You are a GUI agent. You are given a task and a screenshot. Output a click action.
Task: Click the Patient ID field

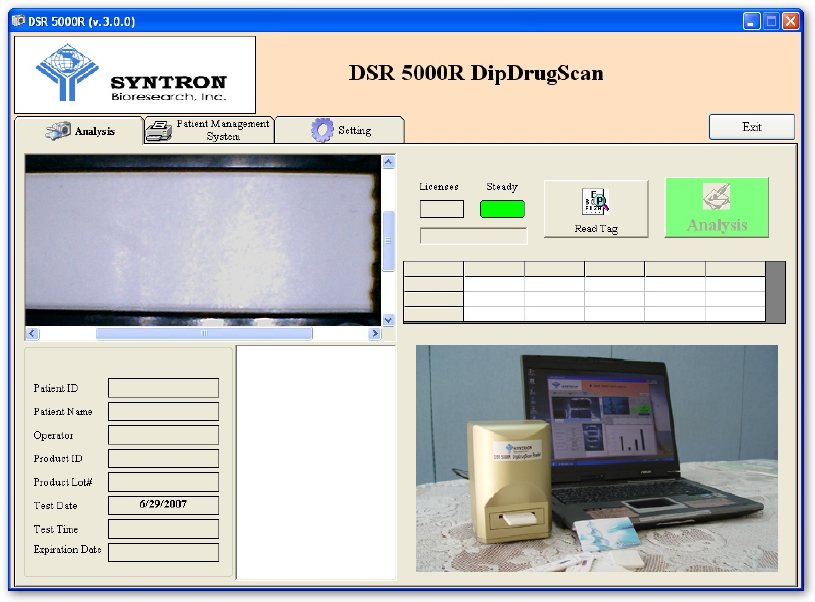click(163, 388)
